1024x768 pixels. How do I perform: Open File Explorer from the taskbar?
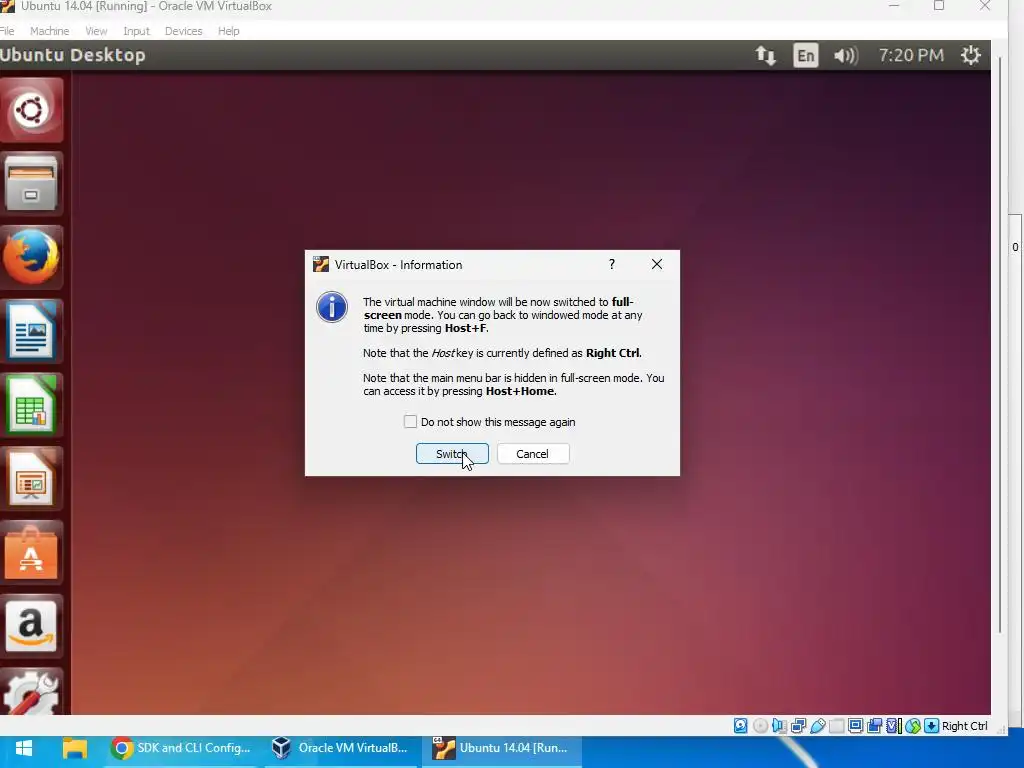[74, 748]
